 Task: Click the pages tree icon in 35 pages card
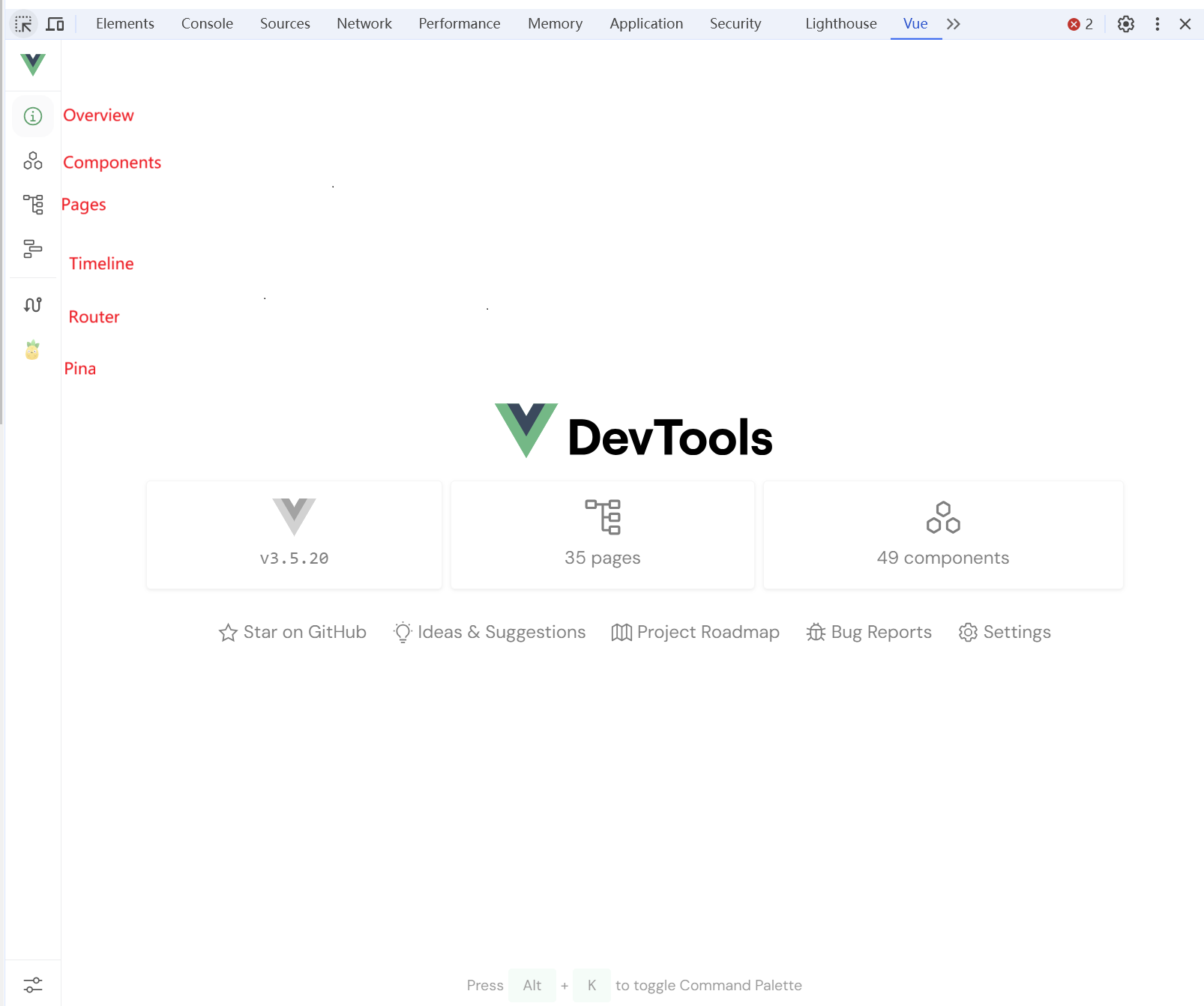pyautogui.click(x=603, y=516)
